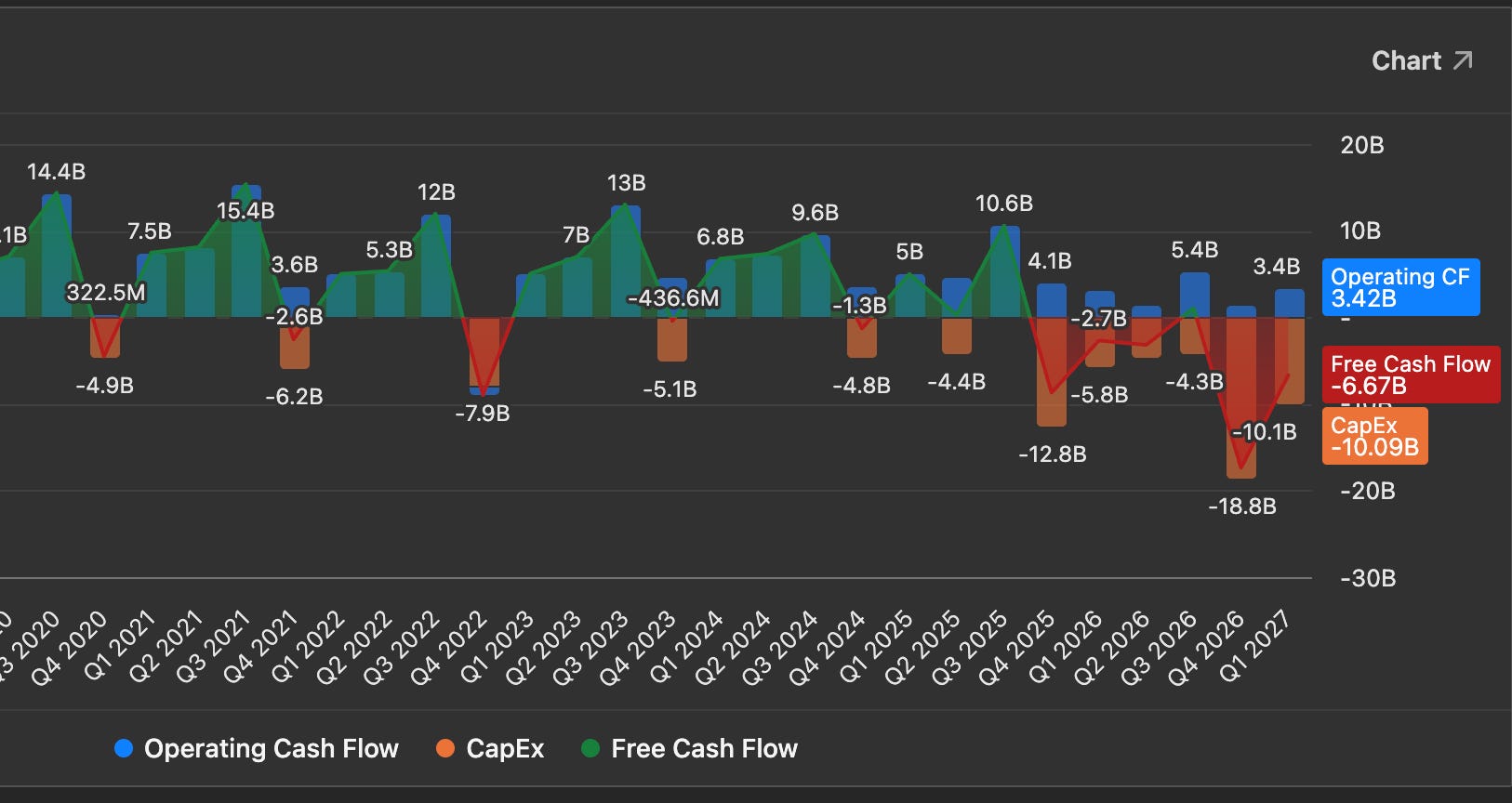Viewport: 1512px width, 803px height.
Task: Select the Q4 2020 axis label
Action: coord(71,648)
